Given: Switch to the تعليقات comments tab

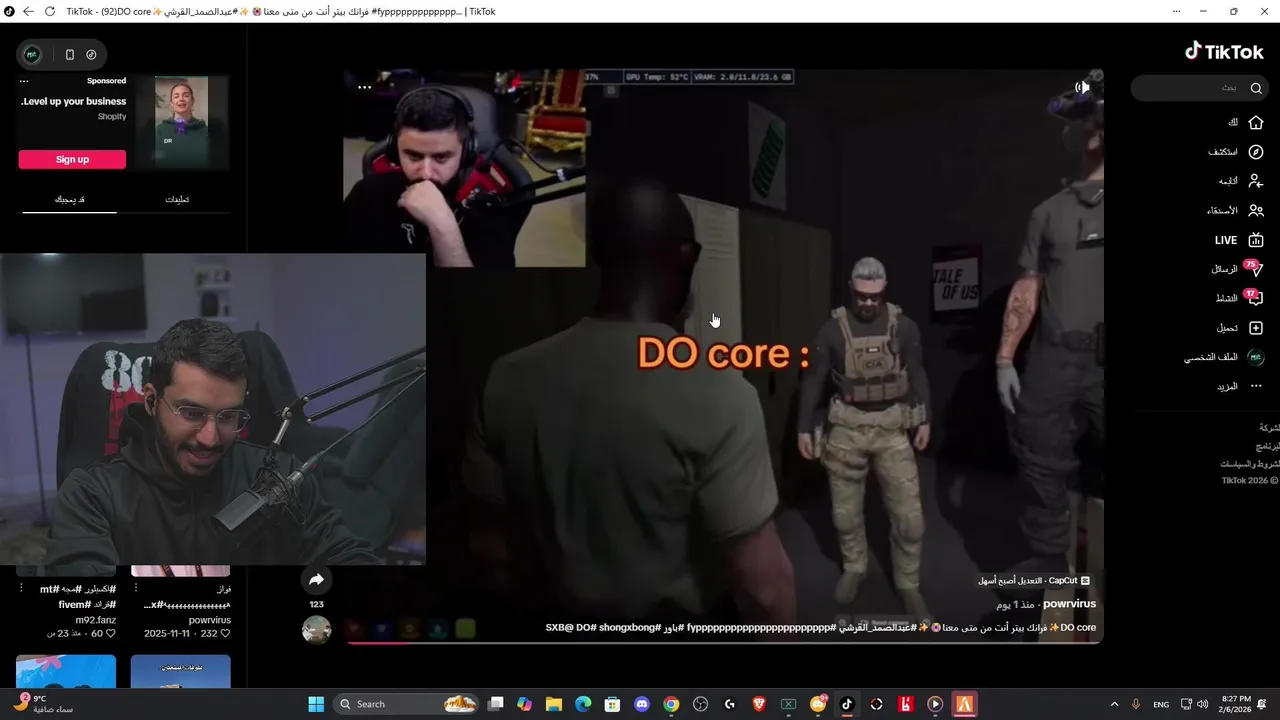Looking at the screenshot, I should pyautogui.click(x=177, y=199).
